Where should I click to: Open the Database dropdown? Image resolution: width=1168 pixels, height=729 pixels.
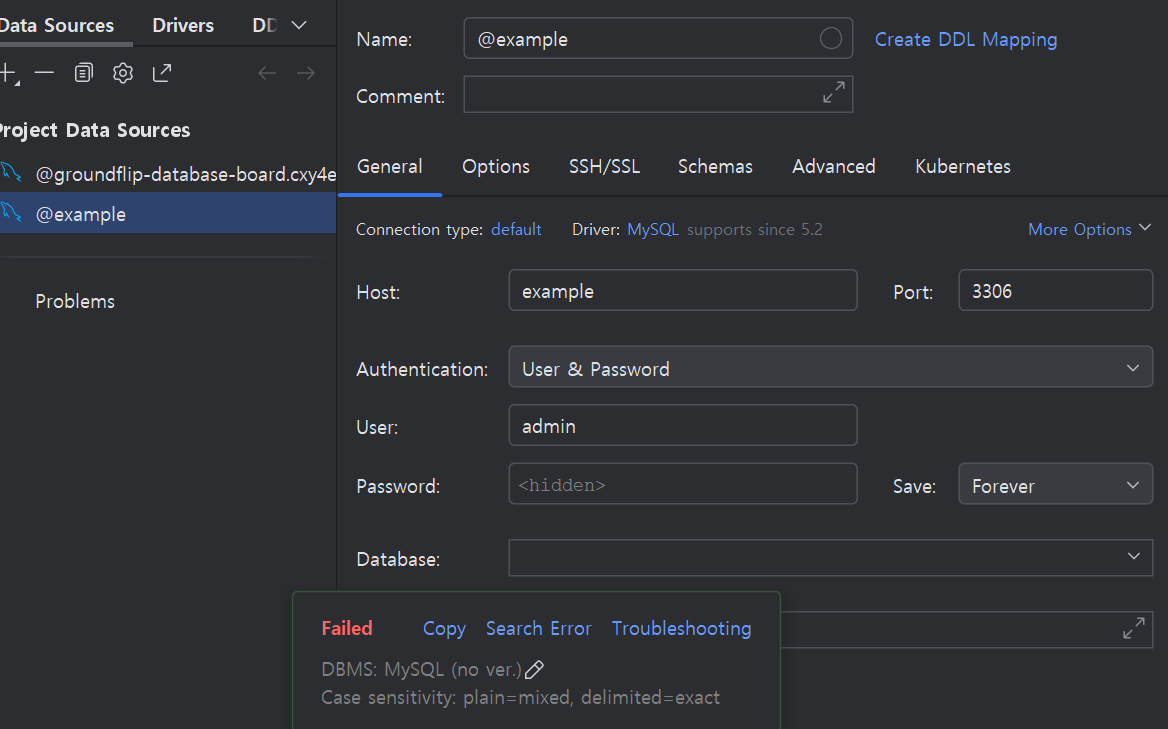[x=831, y=558]
